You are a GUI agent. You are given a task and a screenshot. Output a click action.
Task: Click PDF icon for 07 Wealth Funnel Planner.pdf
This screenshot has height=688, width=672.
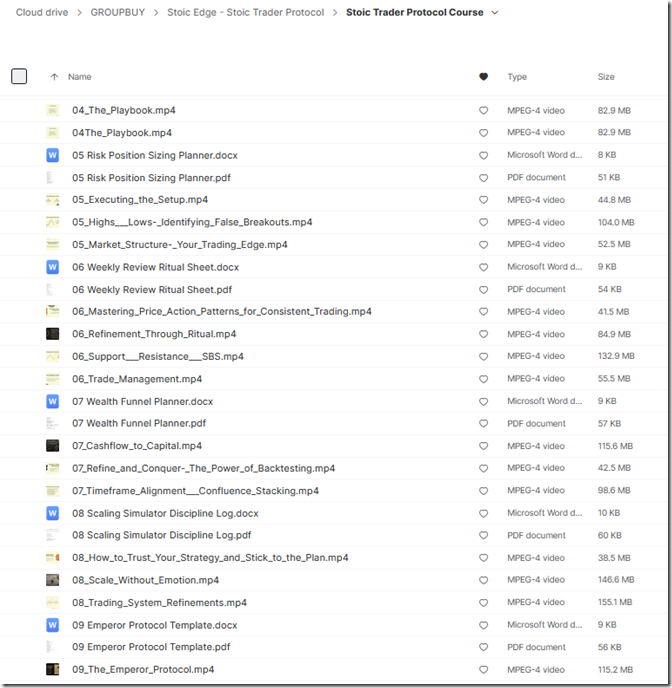[x=53, y=423]
